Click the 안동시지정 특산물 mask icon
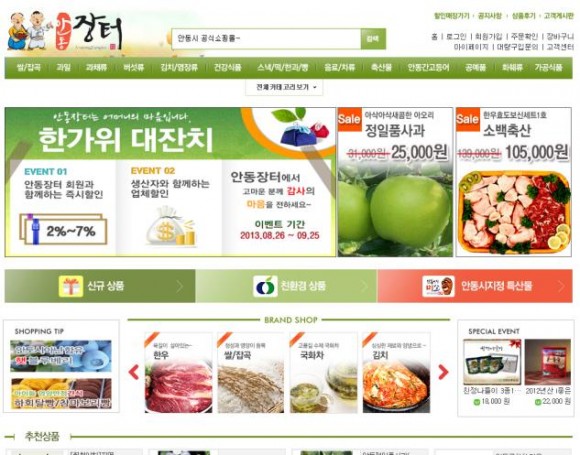This screenshot has height=455, width=580. 438,286
